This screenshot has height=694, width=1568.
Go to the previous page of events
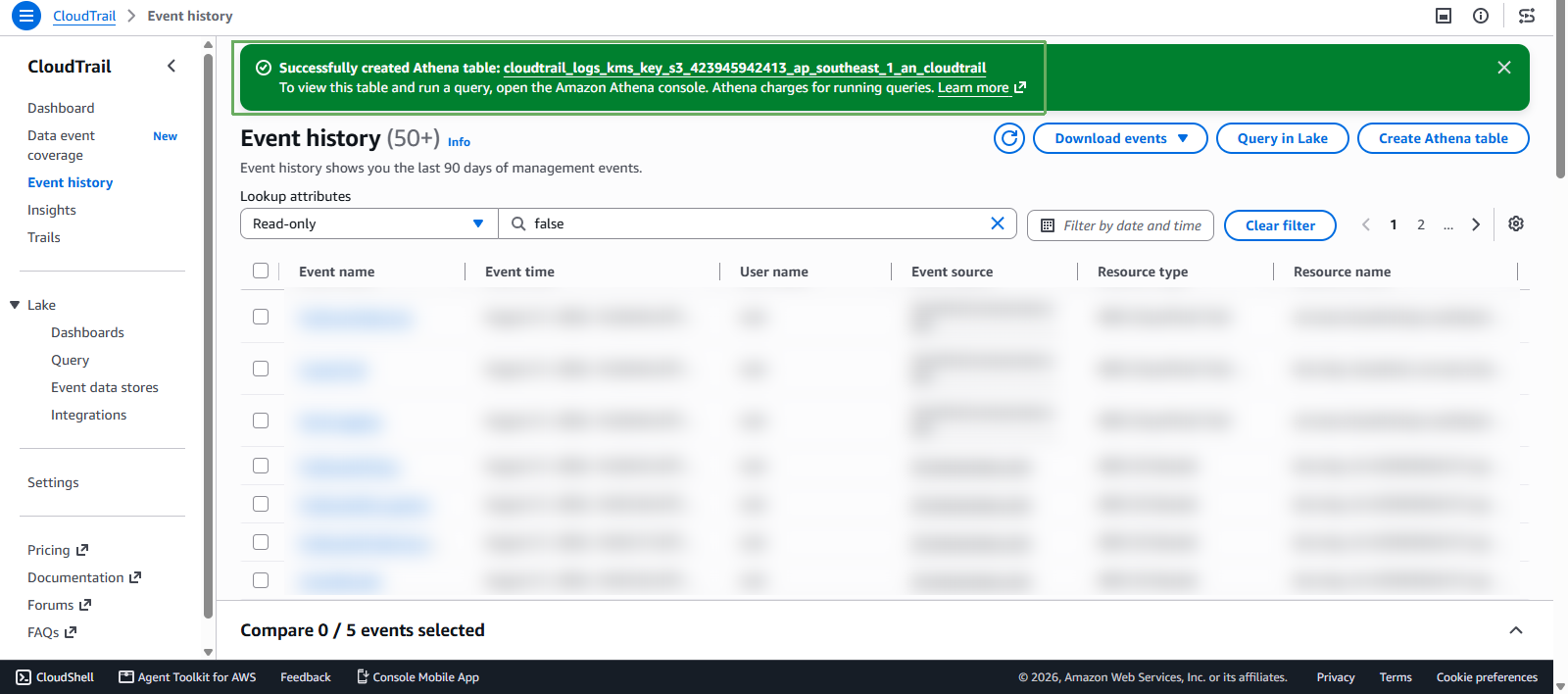(x=1366, y=224)
